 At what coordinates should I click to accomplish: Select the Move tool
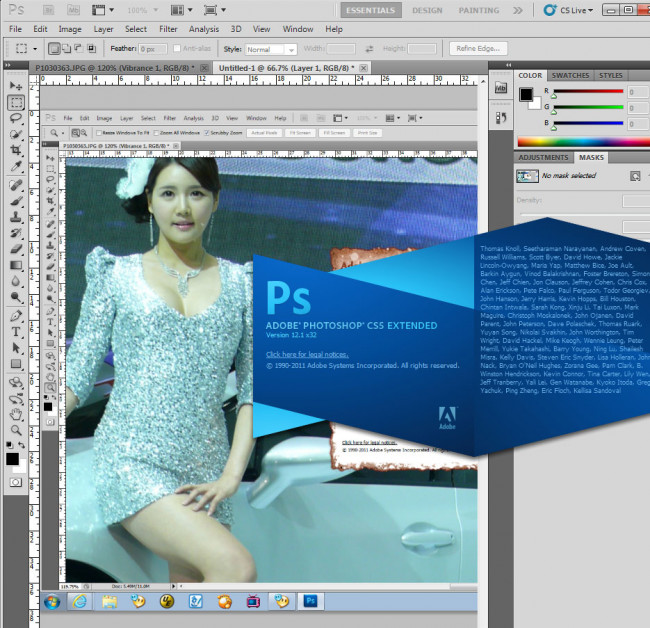click(16, 86)
